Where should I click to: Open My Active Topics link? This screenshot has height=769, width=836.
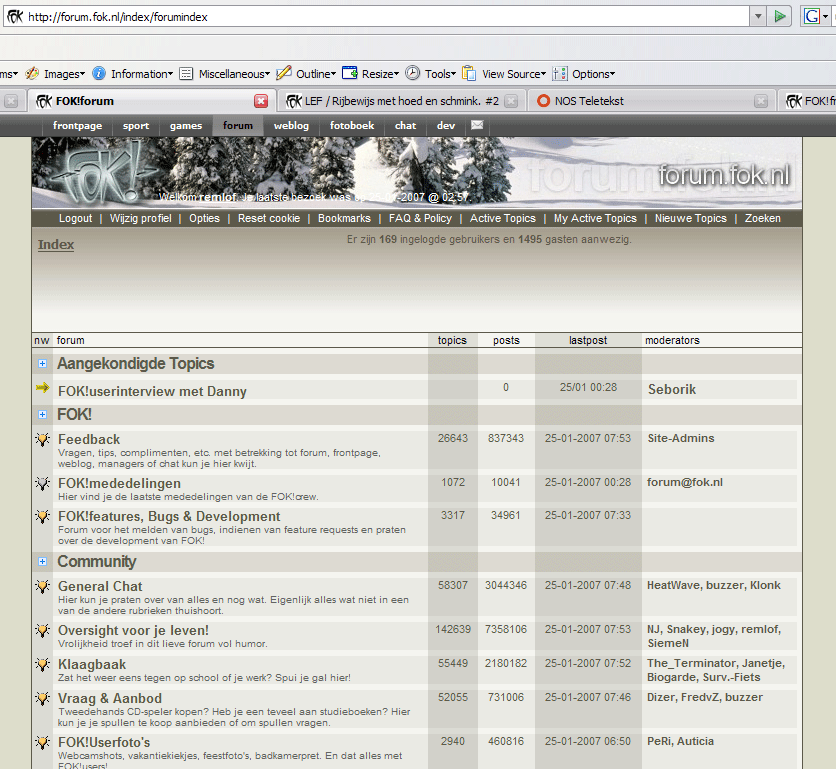click(x=595, y=219)
